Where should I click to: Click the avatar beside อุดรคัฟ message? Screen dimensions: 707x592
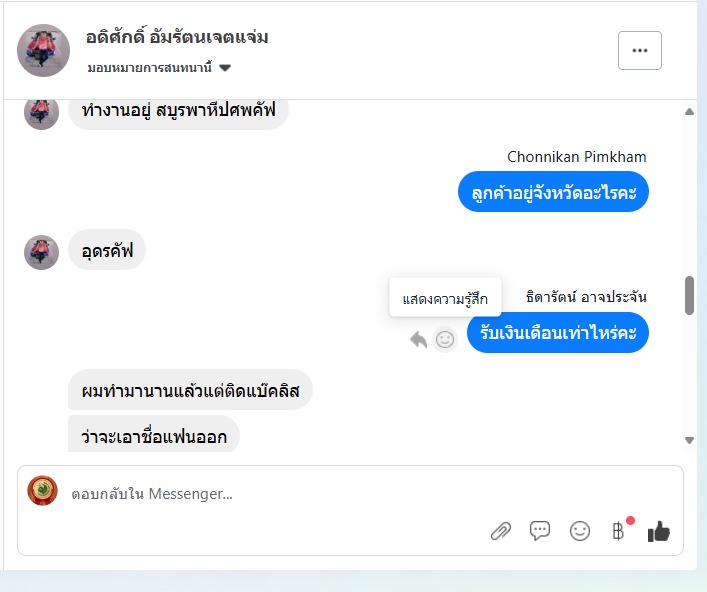(x=42, y=252)
